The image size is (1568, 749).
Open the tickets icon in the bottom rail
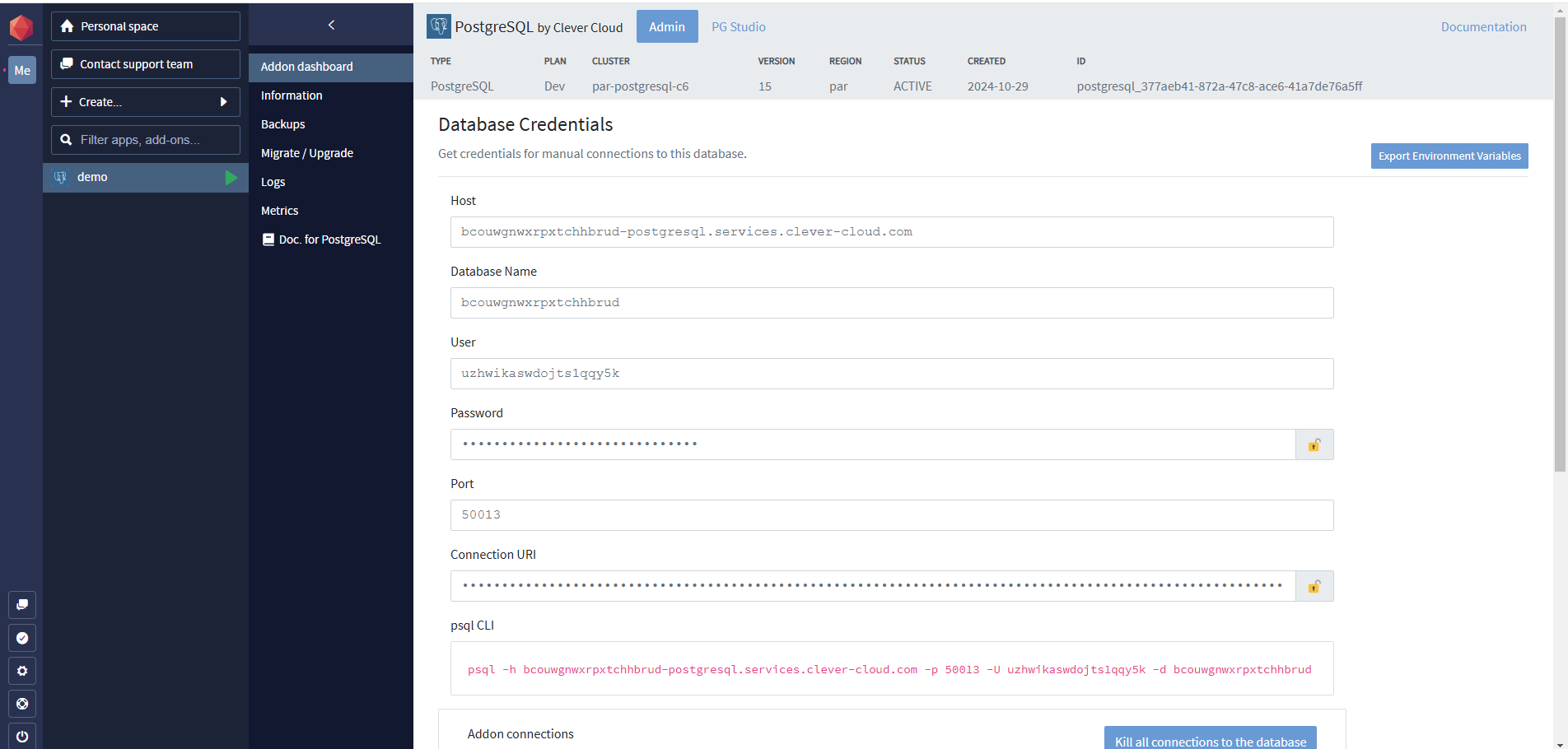tap(22, 605)
